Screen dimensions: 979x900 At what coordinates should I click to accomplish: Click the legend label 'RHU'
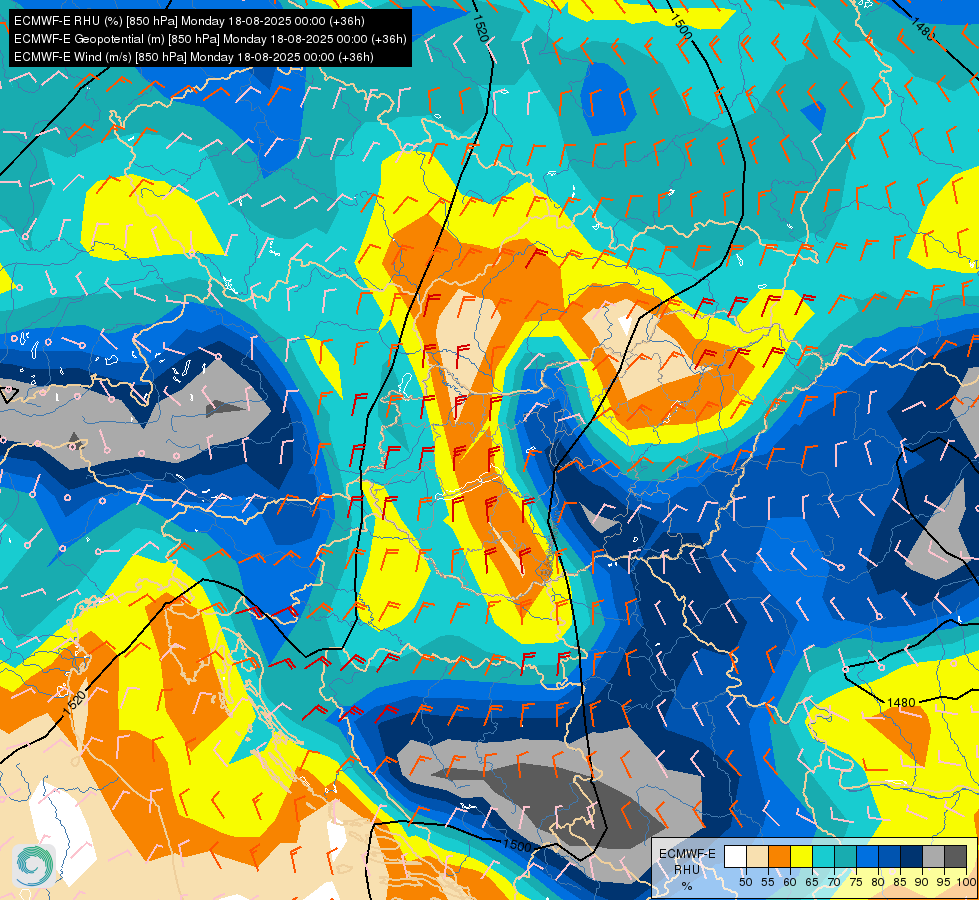pyautogui.click(x=687, y=870)
